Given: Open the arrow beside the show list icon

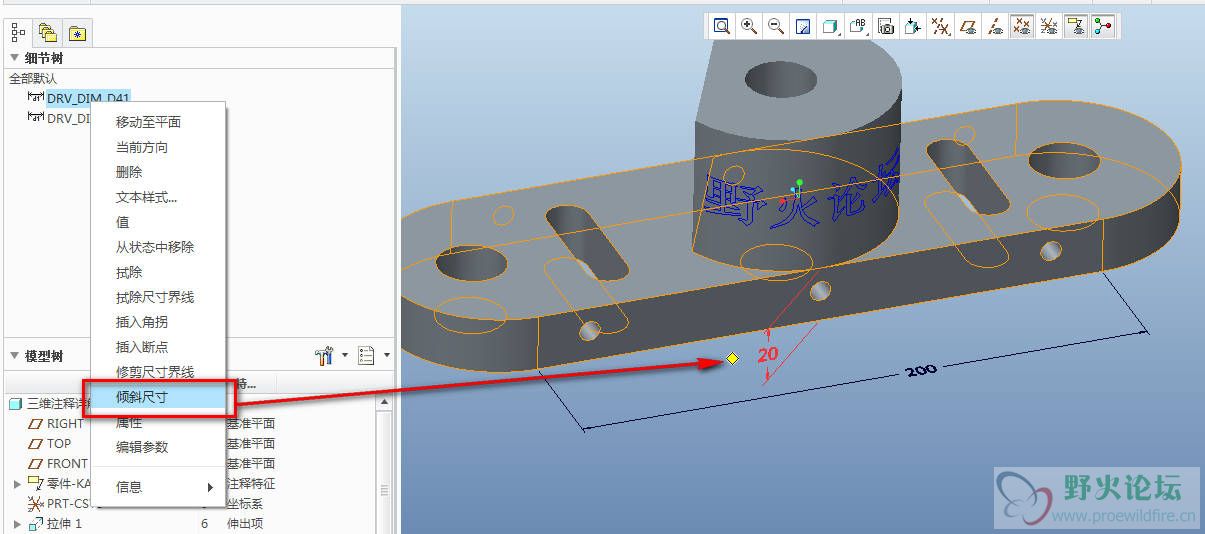Looking at the screenshot, I should (387, 355).
